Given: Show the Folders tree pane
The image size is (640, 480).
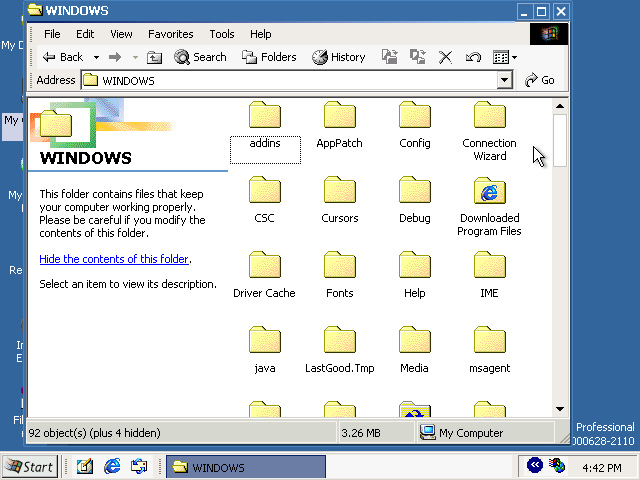Looking at the screenshot, I should pyautogui.click(x=269, y=57).
